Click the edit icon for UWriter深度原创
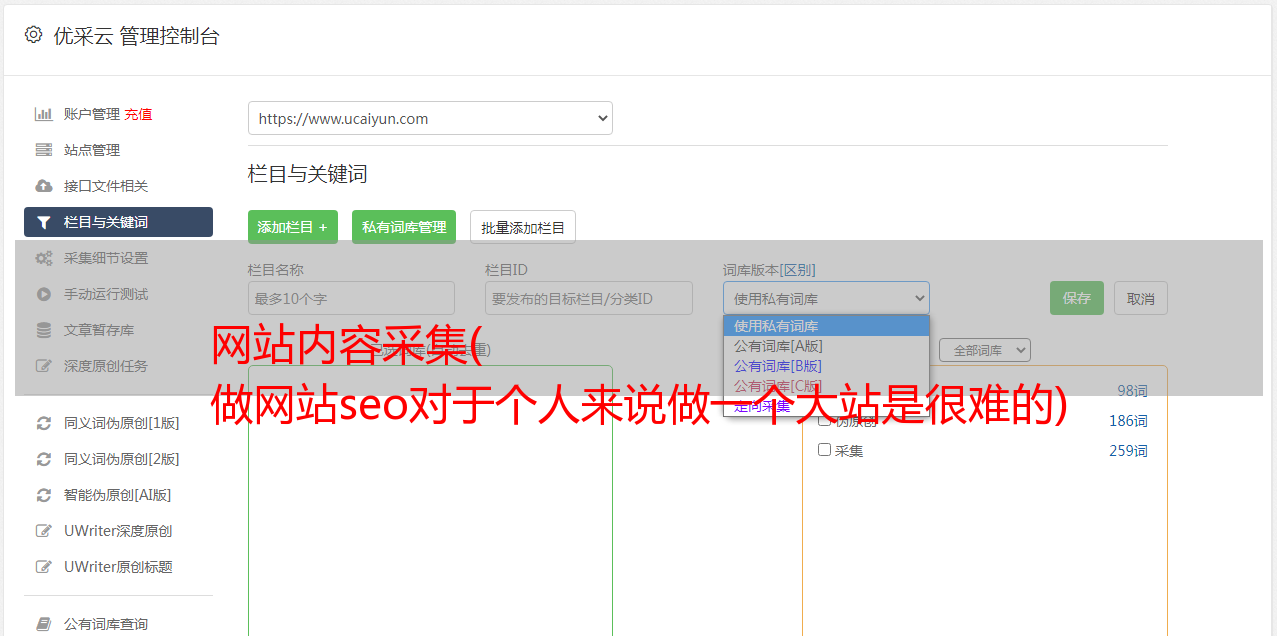This screenshot has height=636, width=1277. 44,531
